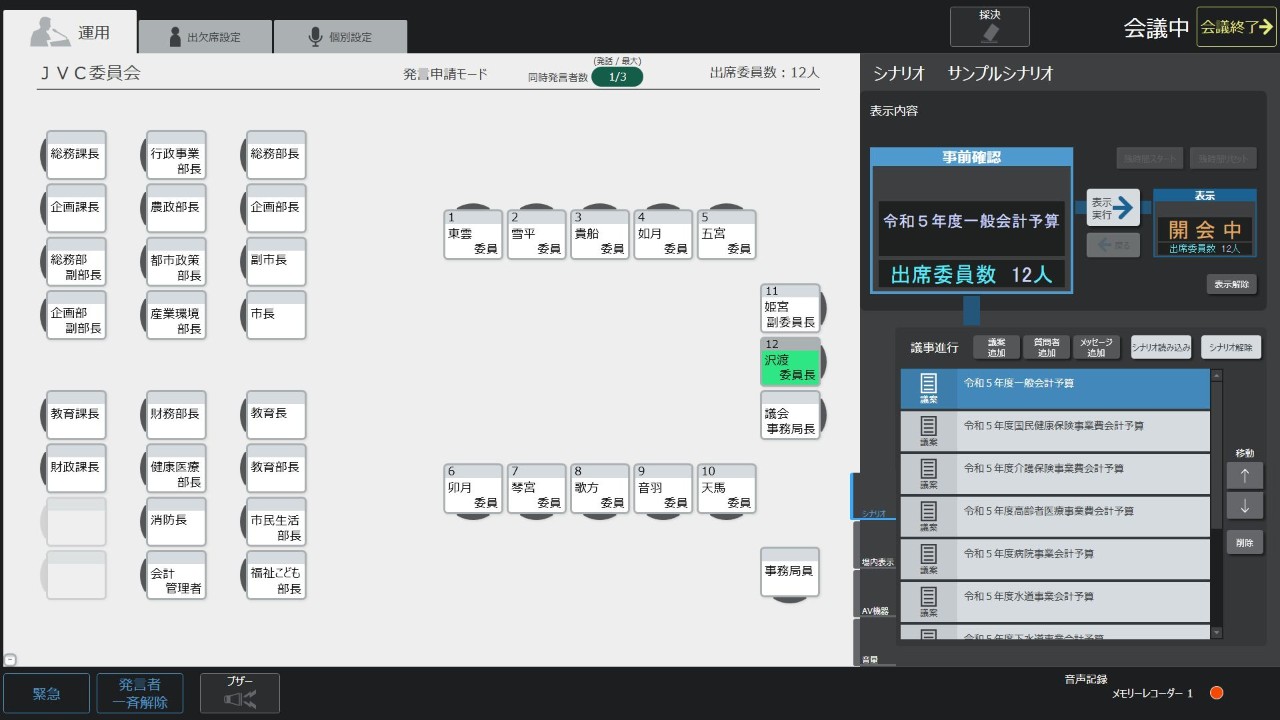Switch to the 運用 tab

coord(69,32)
